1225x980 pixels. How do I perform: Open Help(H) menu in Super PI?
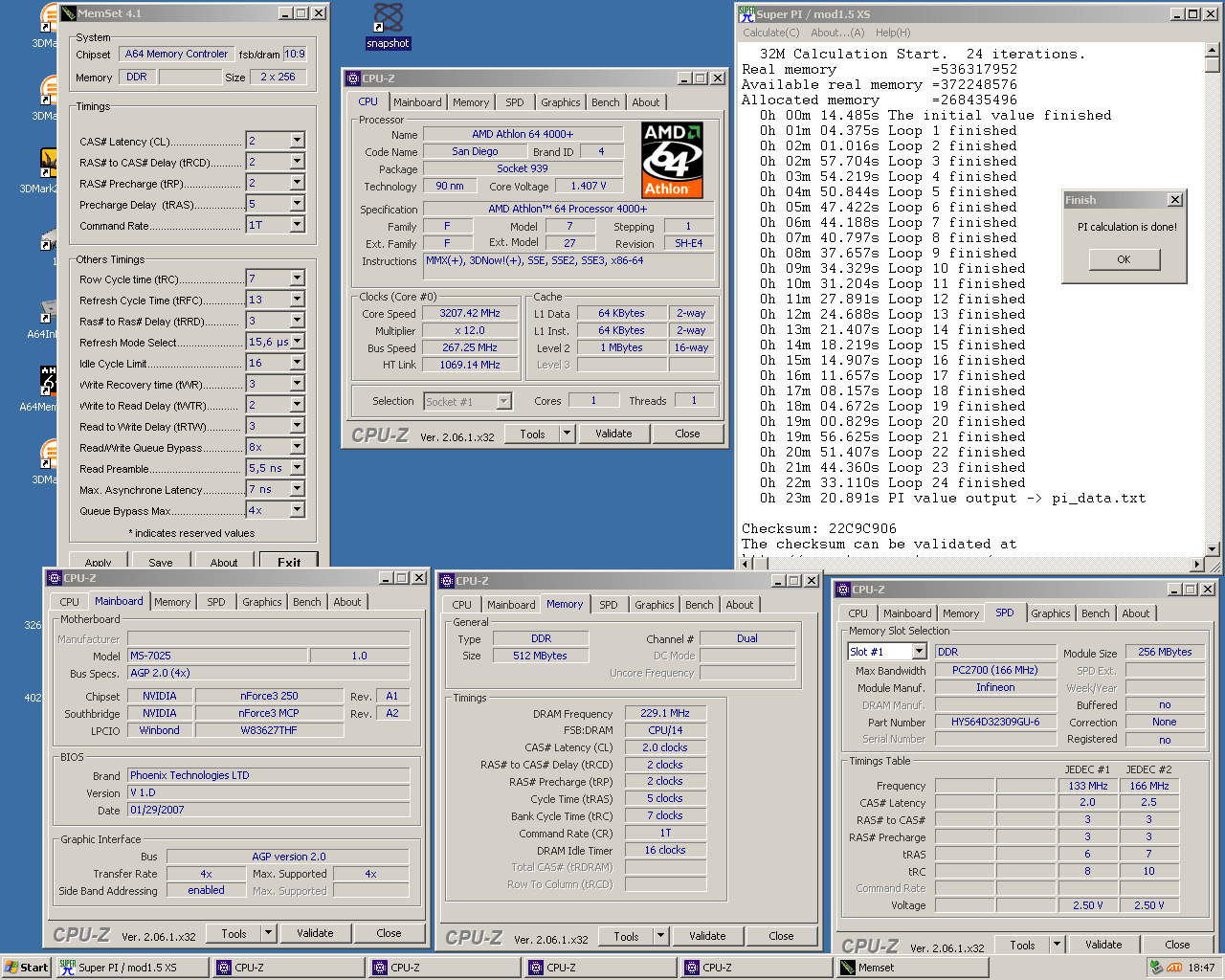coord(893,33)
